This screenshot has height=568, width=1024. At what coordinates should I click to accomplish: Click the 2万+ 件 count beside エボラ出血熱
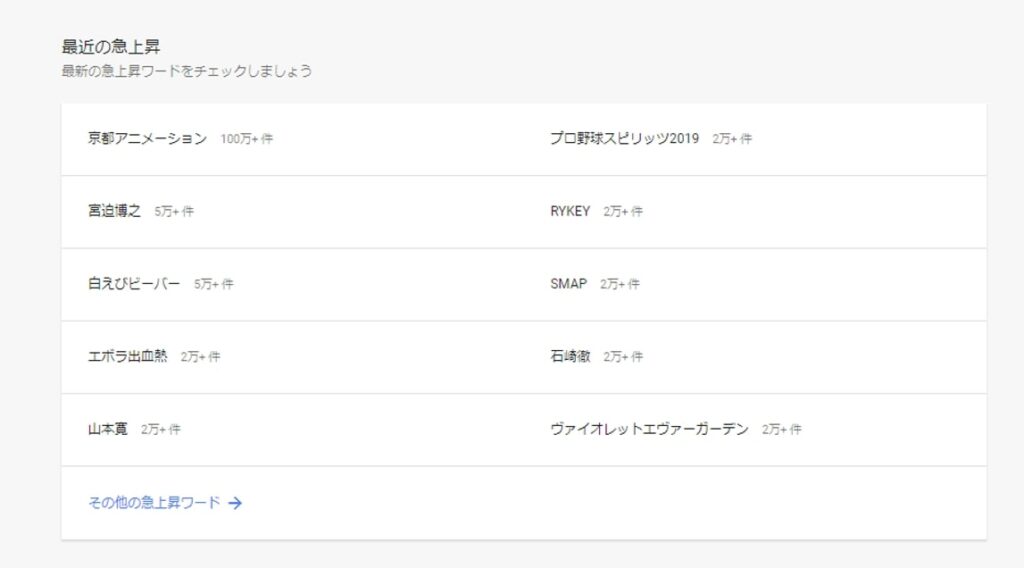pos(200,356)
